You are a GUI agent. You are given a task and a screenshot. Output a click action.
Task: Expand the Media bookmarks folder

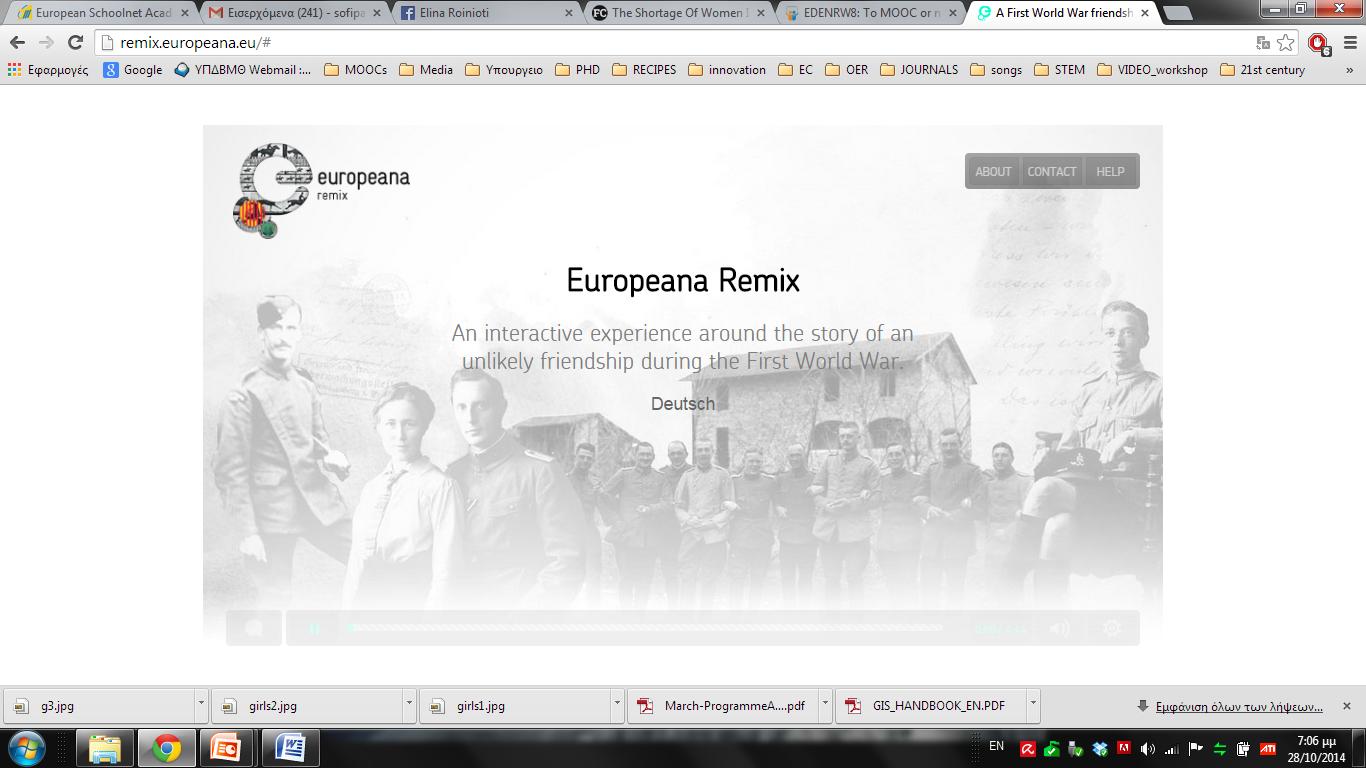(x=426, y=70)
